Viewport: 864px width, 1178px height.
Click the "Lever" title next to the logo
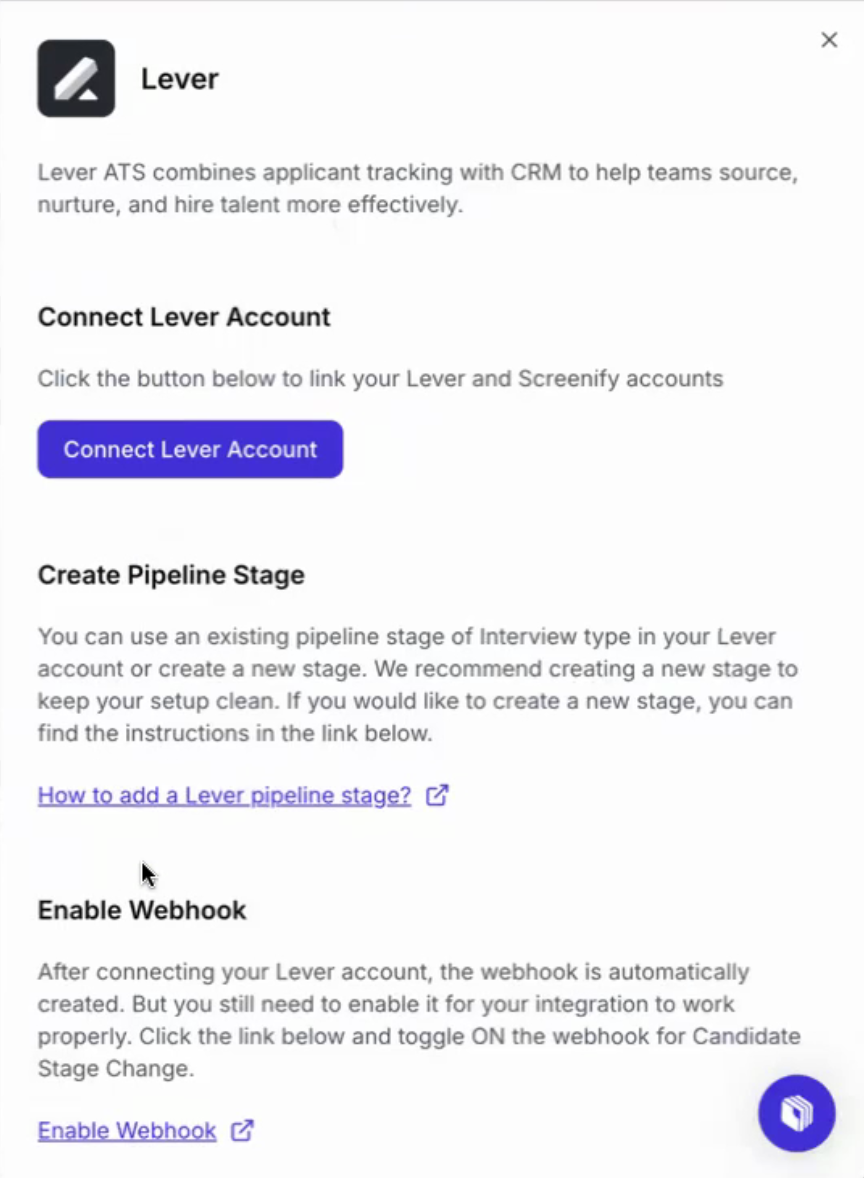(179, 79)
